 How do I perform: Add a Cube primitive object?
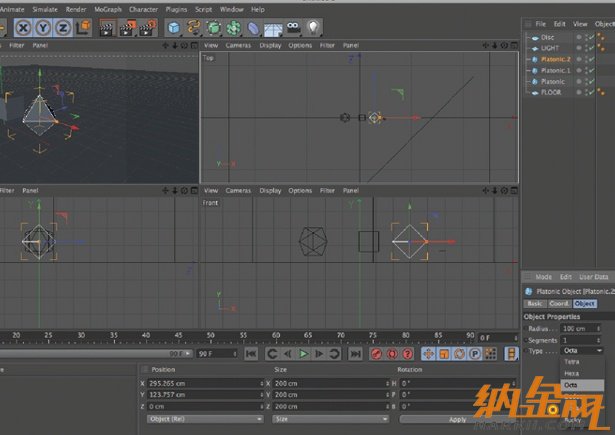point(174,28)
